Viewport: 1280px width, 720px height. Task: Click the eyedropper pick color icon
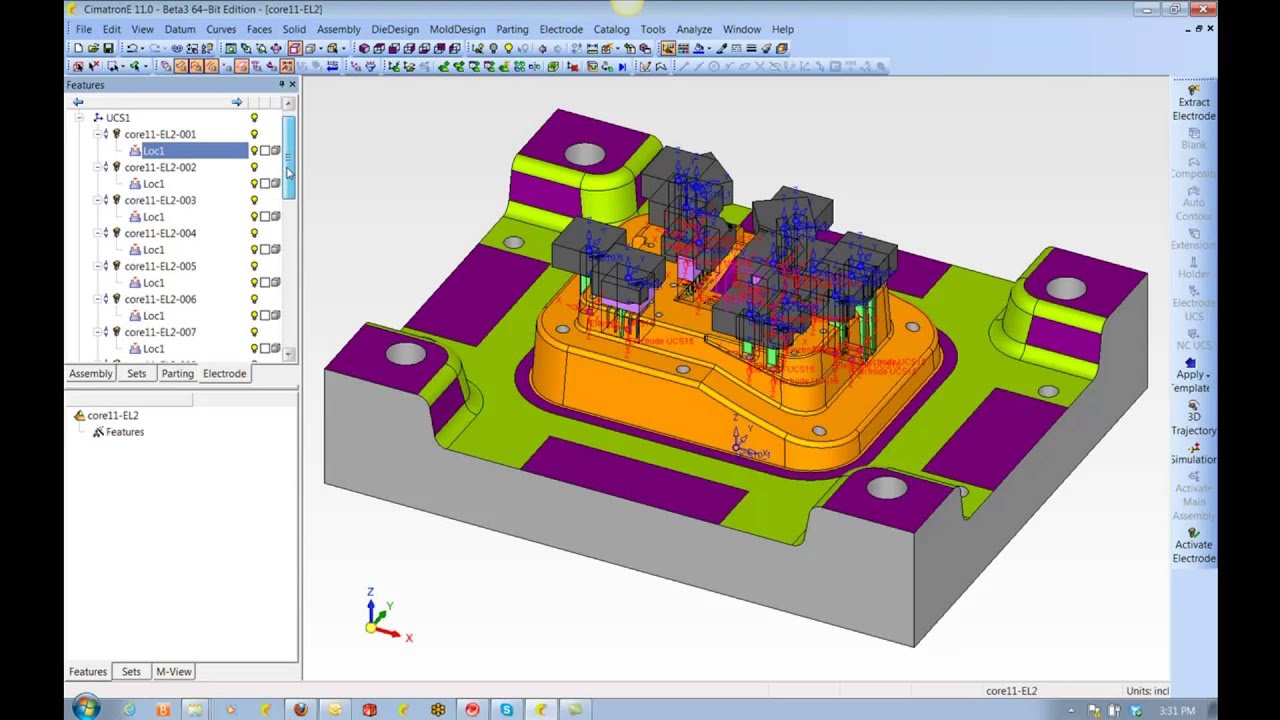(722, 48)
